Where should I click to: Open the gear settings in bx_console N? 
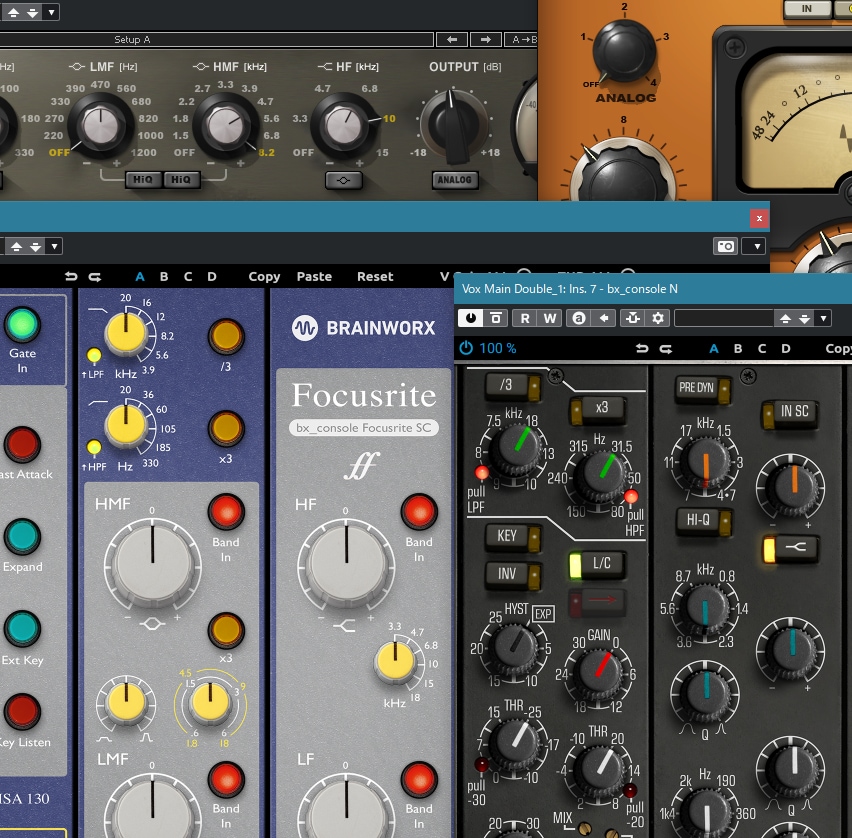tap(658, 318)
